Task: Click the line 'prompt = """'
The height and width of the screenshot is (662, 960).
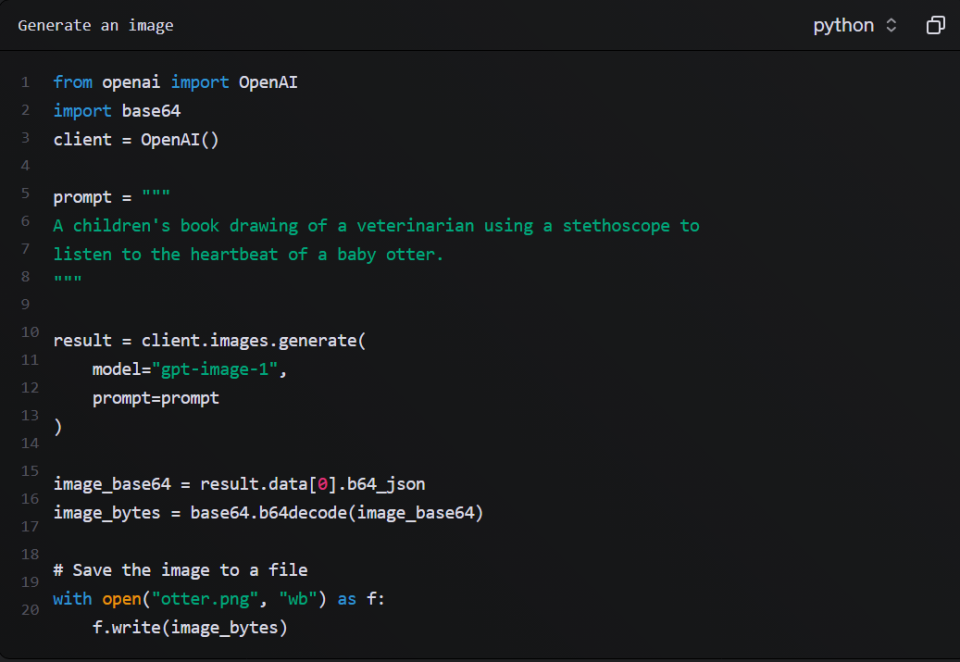Action: tap(111, 197)
